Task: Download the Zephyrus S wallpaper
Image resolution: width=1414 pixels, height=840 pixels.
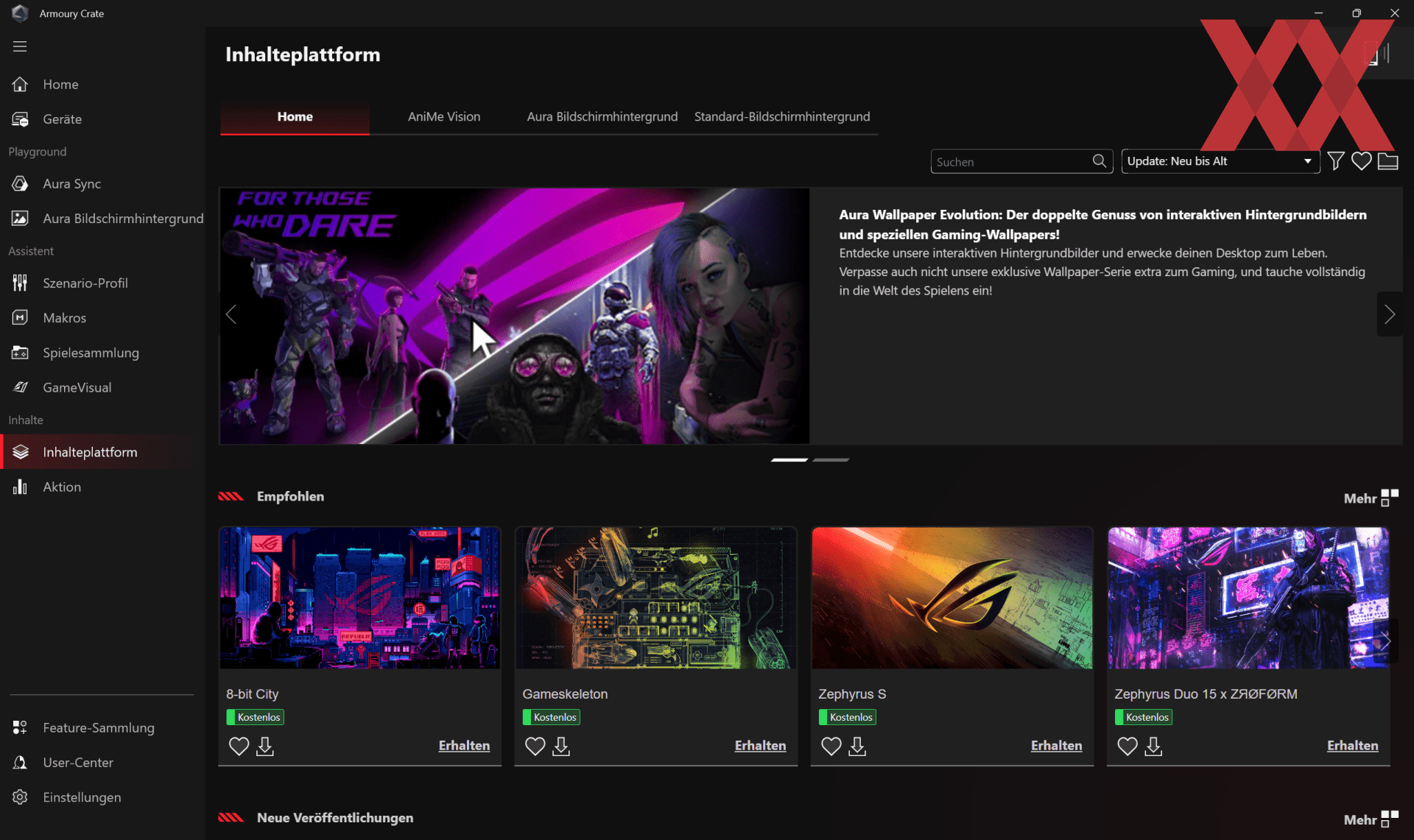Action: coord(857,747)
